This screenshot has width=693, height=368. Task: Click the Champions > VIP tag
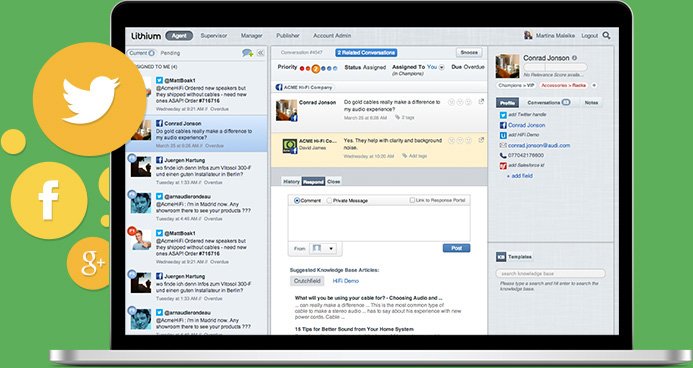pos(515,85)
